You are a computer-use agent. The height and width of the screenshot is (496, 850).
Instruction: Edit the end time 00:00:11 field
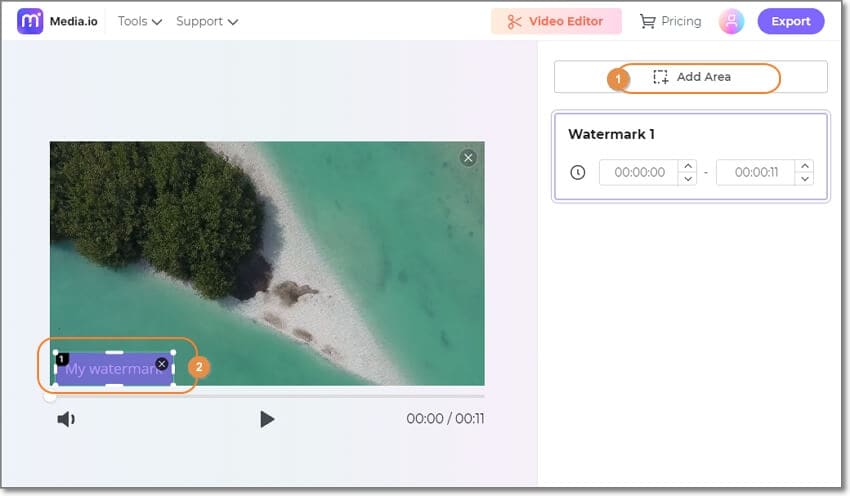[756, 172]
